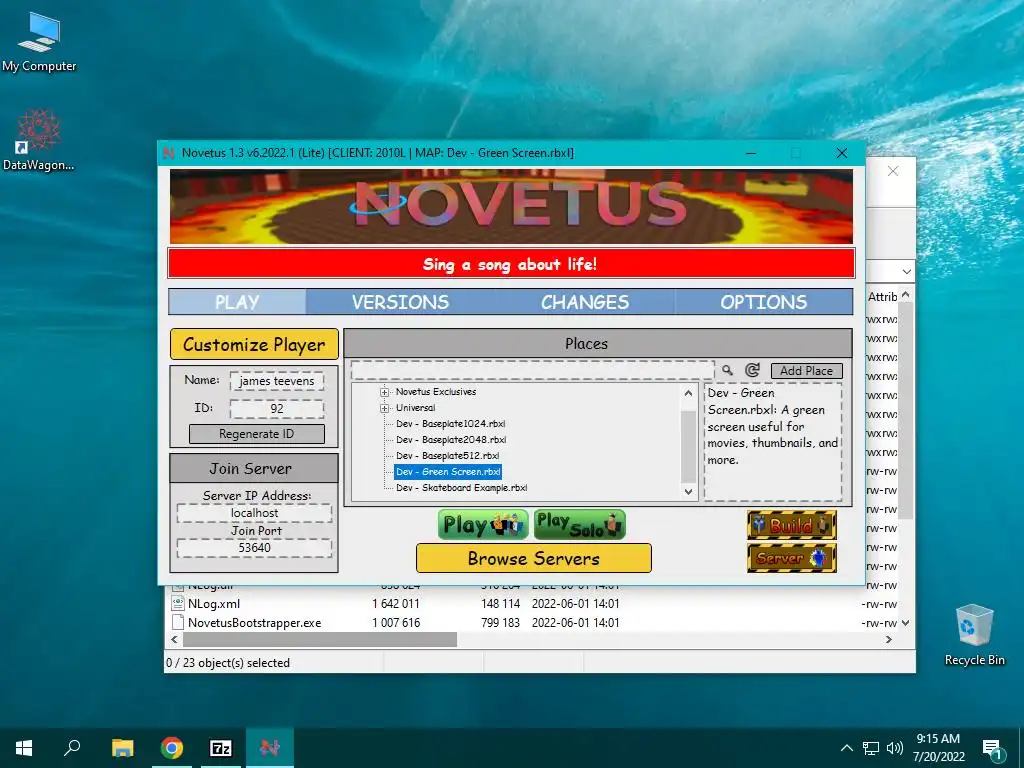Click the file list scroll right arrow
The image size is (1024, 768).
[x=888, y=640]
